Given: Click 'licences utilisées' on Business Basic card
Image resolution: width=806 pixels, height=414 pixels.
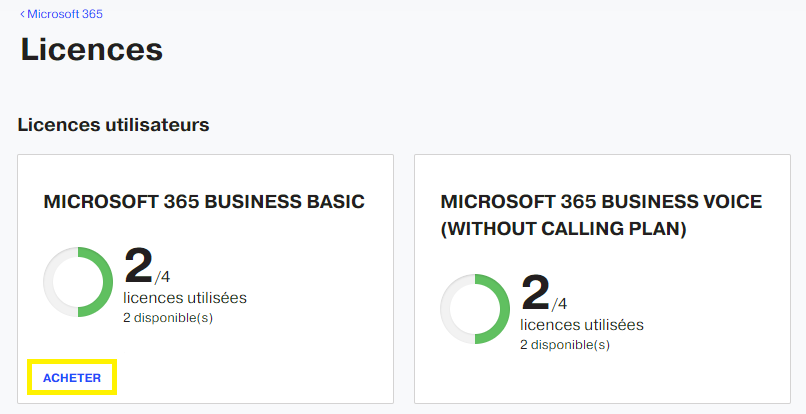Looking at the screenshot, I should (185, 298).
